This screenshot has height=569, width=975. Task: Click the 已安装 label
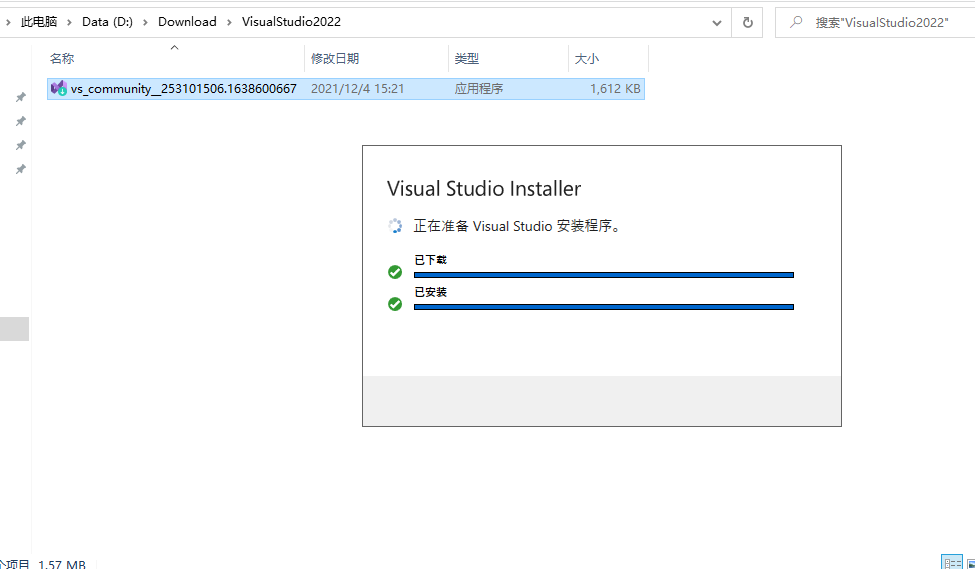tap(430, 292)
